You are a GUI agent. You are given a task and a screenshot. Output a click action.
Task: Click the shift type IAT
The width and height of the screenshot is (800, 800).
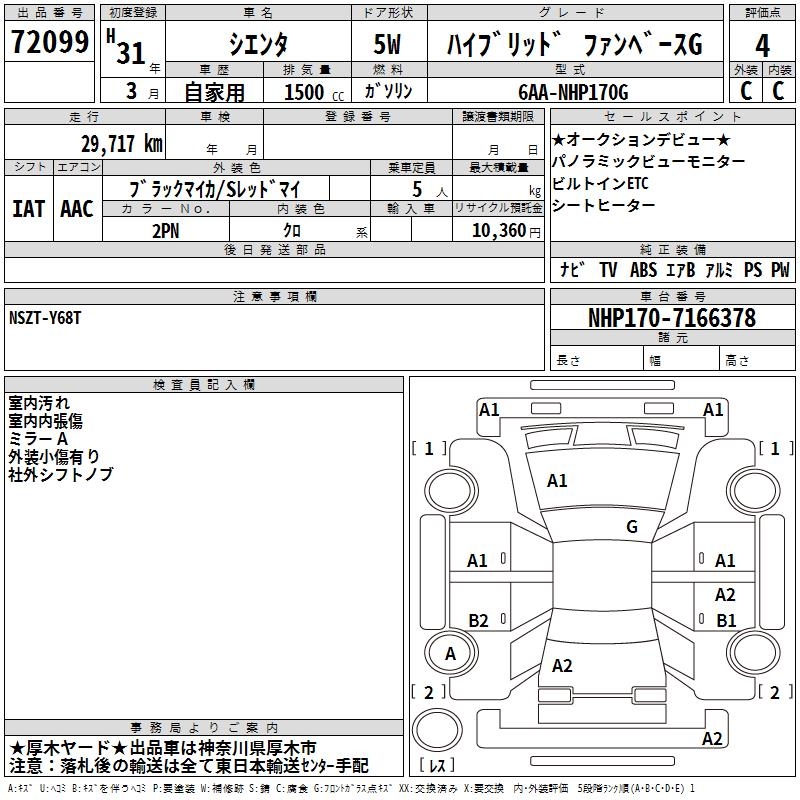[x=29, y=209]
